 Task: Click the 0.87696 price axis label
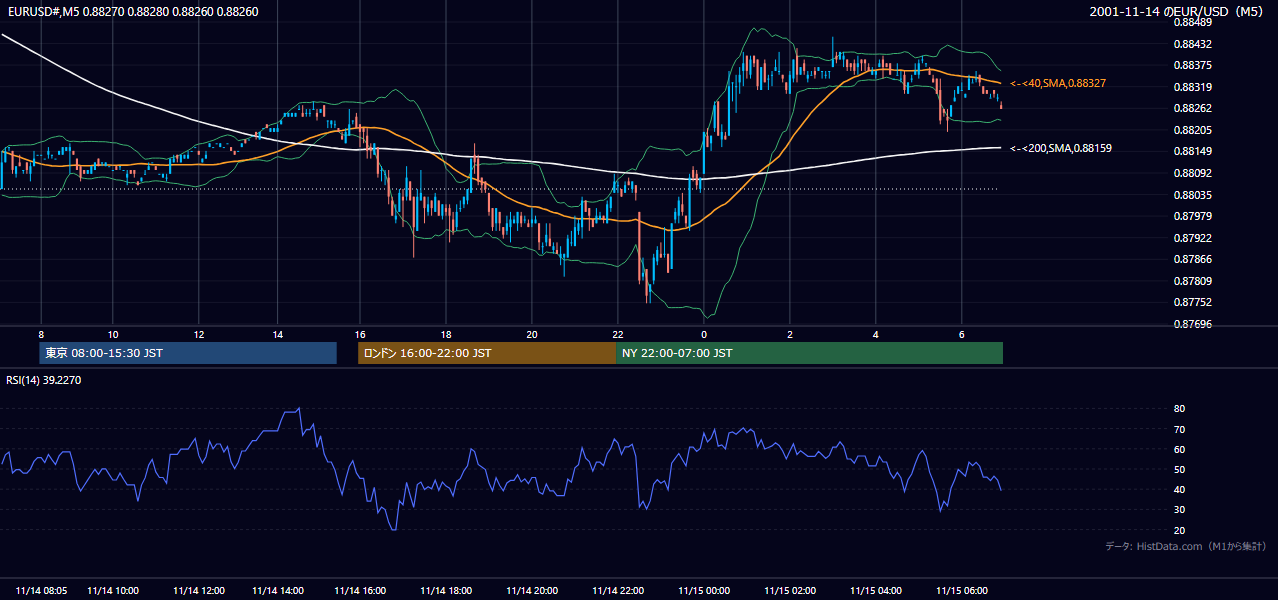pos(1192,324)
